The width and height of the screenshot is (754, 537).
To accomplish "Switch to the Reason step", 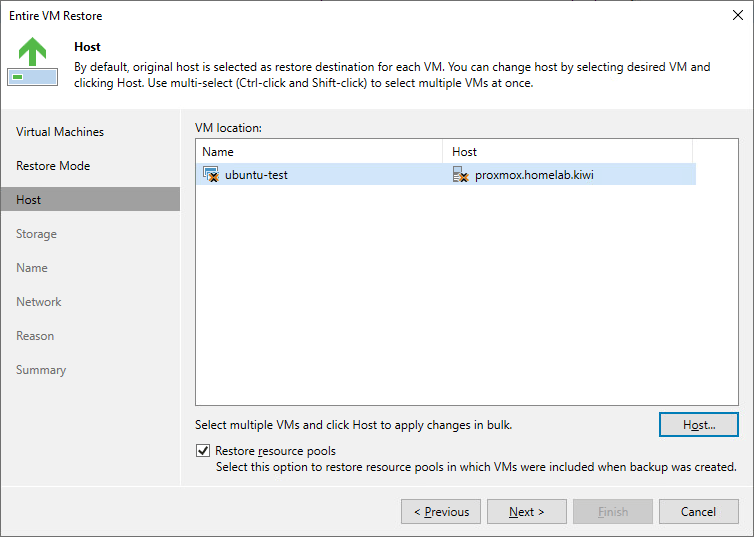I will point(35,336).
